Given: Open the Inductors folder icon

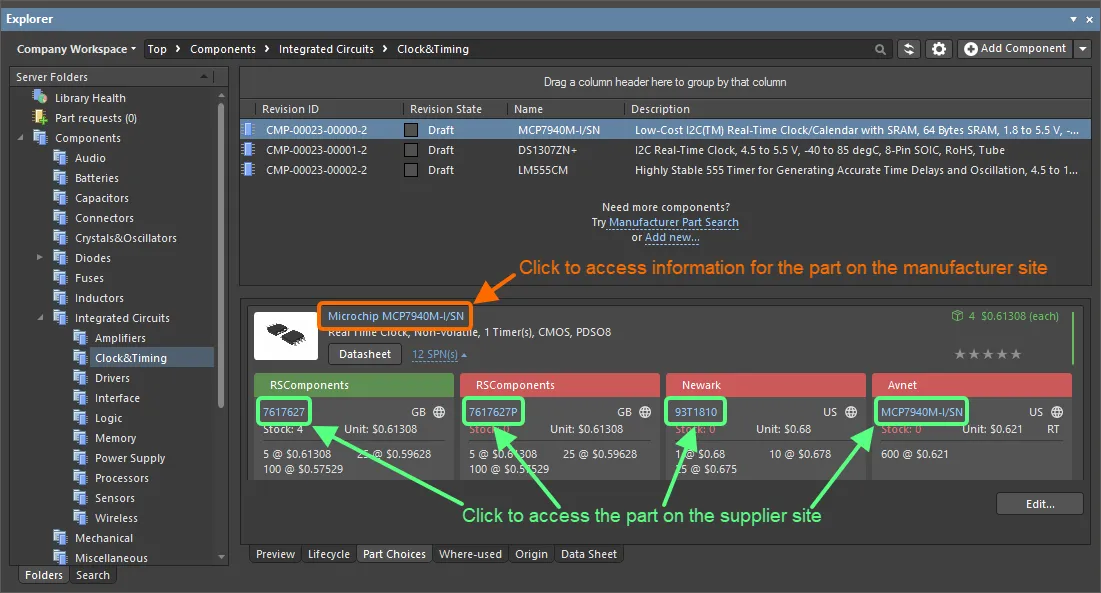Looking at the screenshot, I should click(60, 298).
